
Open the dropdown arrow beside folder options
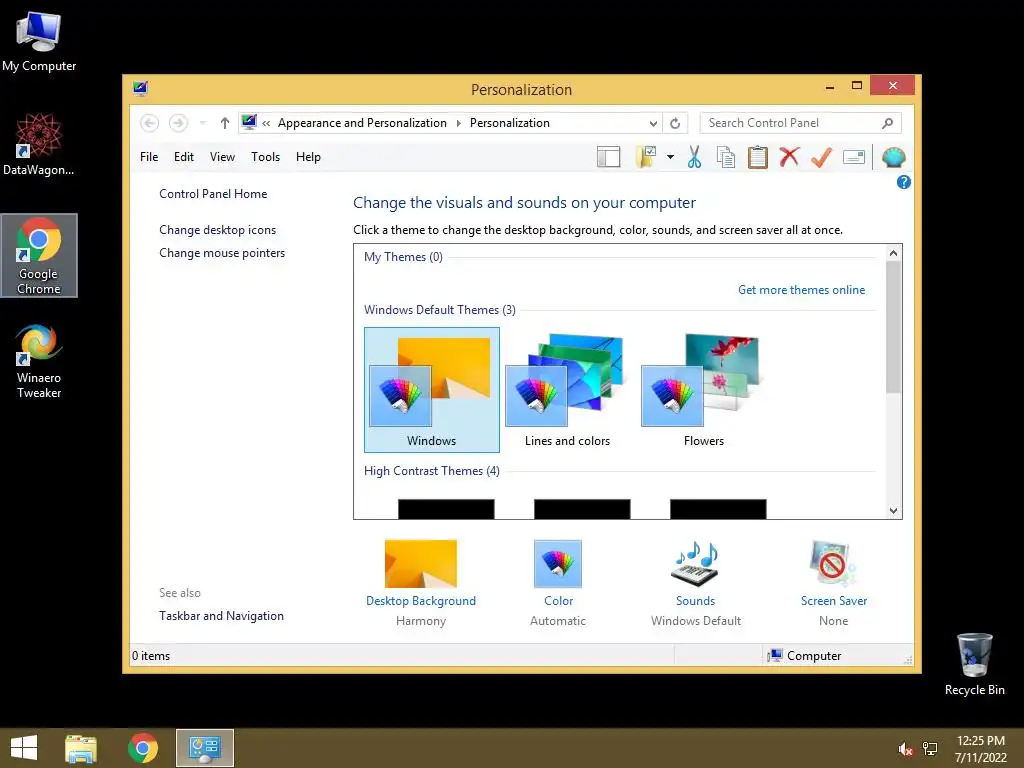670,157
